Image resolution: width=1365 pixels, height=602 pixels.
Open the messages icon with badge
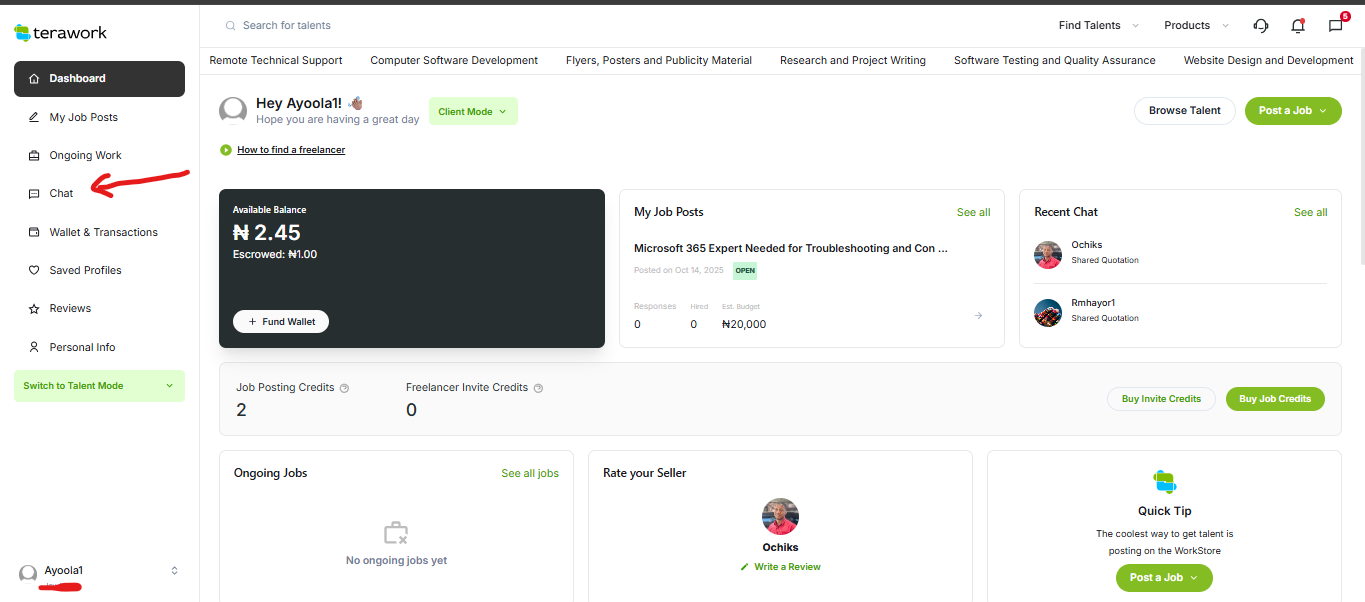tap(1336, 26)
